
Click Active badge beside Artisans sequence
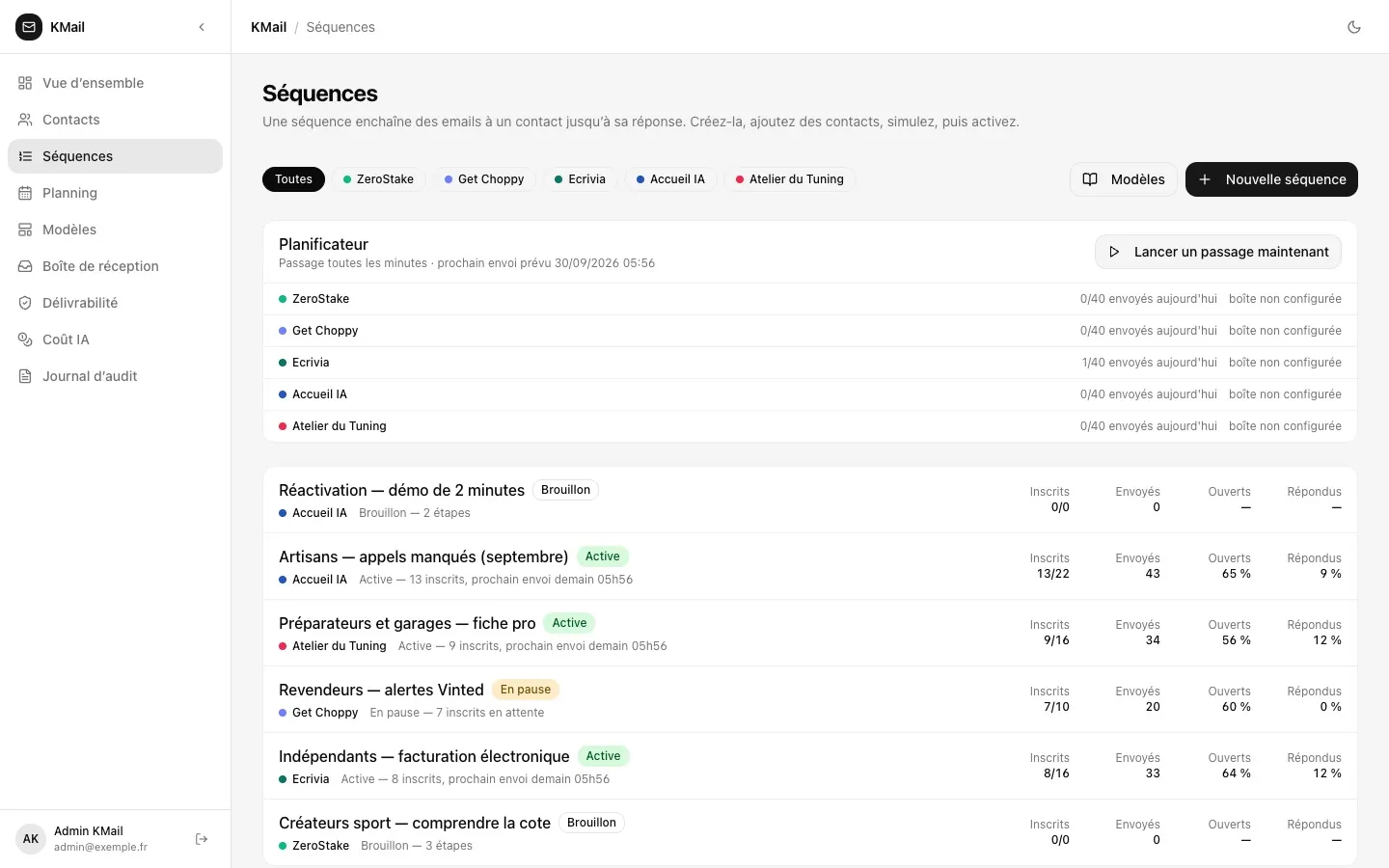point(603,556)
